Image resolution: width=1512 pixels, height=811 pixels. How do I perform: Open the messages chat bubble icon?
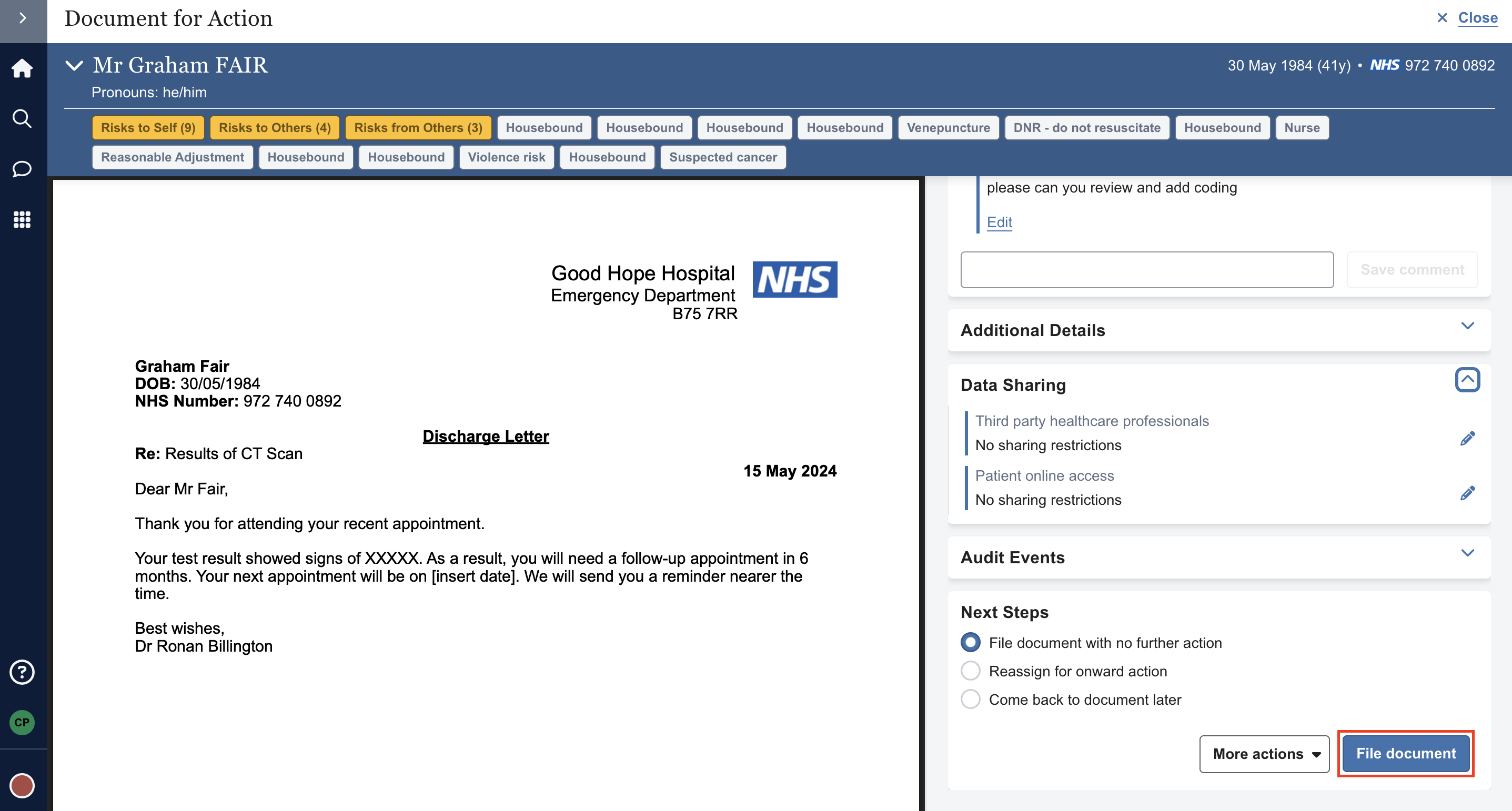[x=22, y=169]
